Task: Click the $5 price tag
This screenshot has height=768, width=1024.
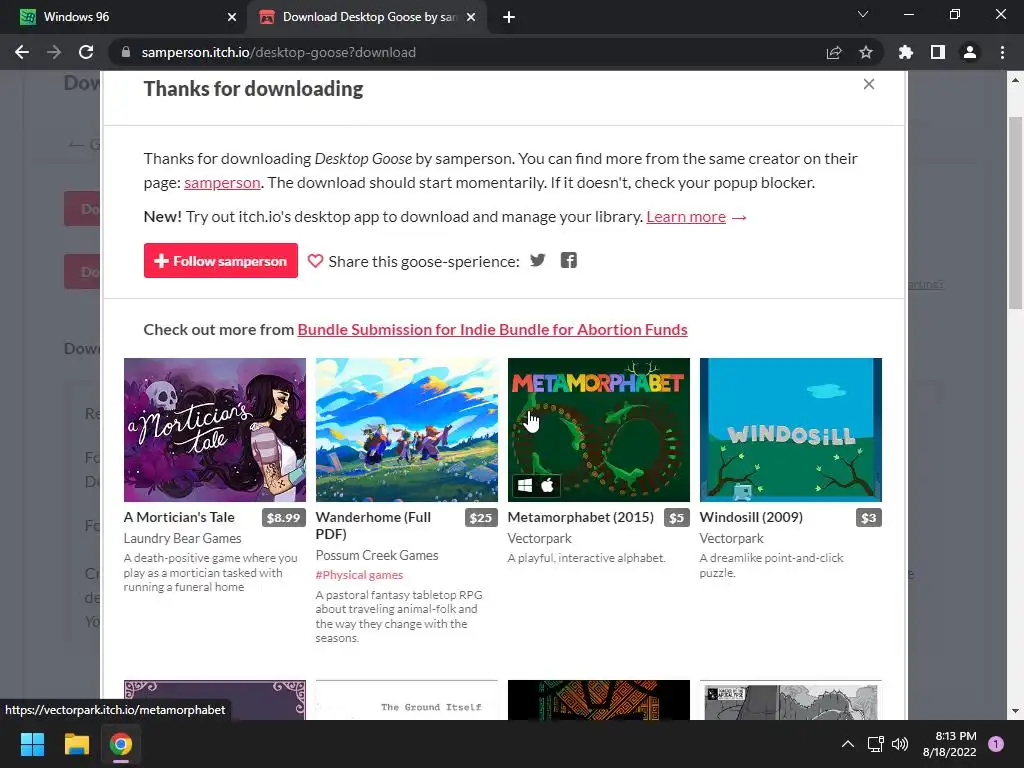Action: (677, 518)
